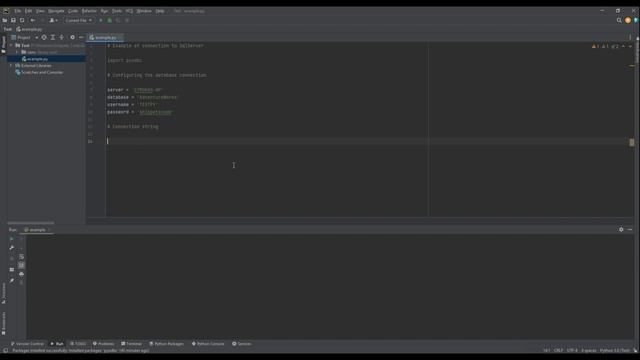Click the Pin tab icon in Run panel
Viewport: 640px width, 360px height.
tap(11, 281)
